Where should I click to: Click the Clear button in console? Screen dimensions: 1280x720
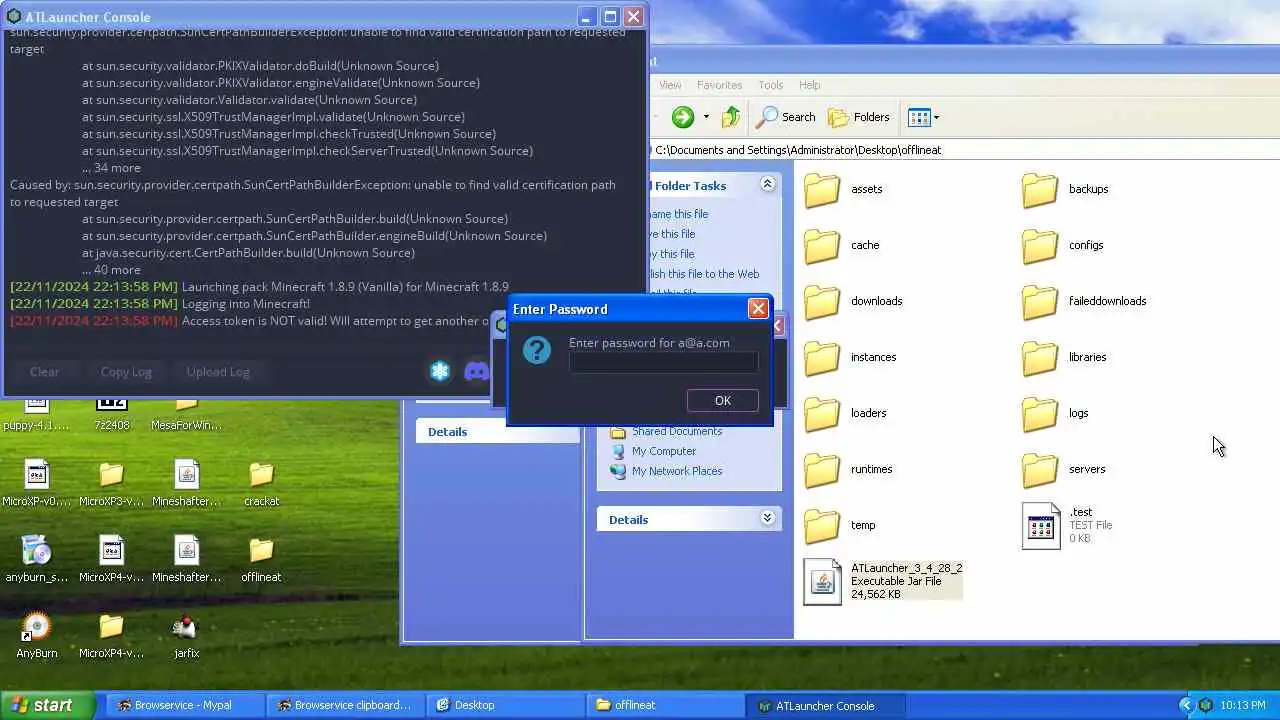[44, 371]
